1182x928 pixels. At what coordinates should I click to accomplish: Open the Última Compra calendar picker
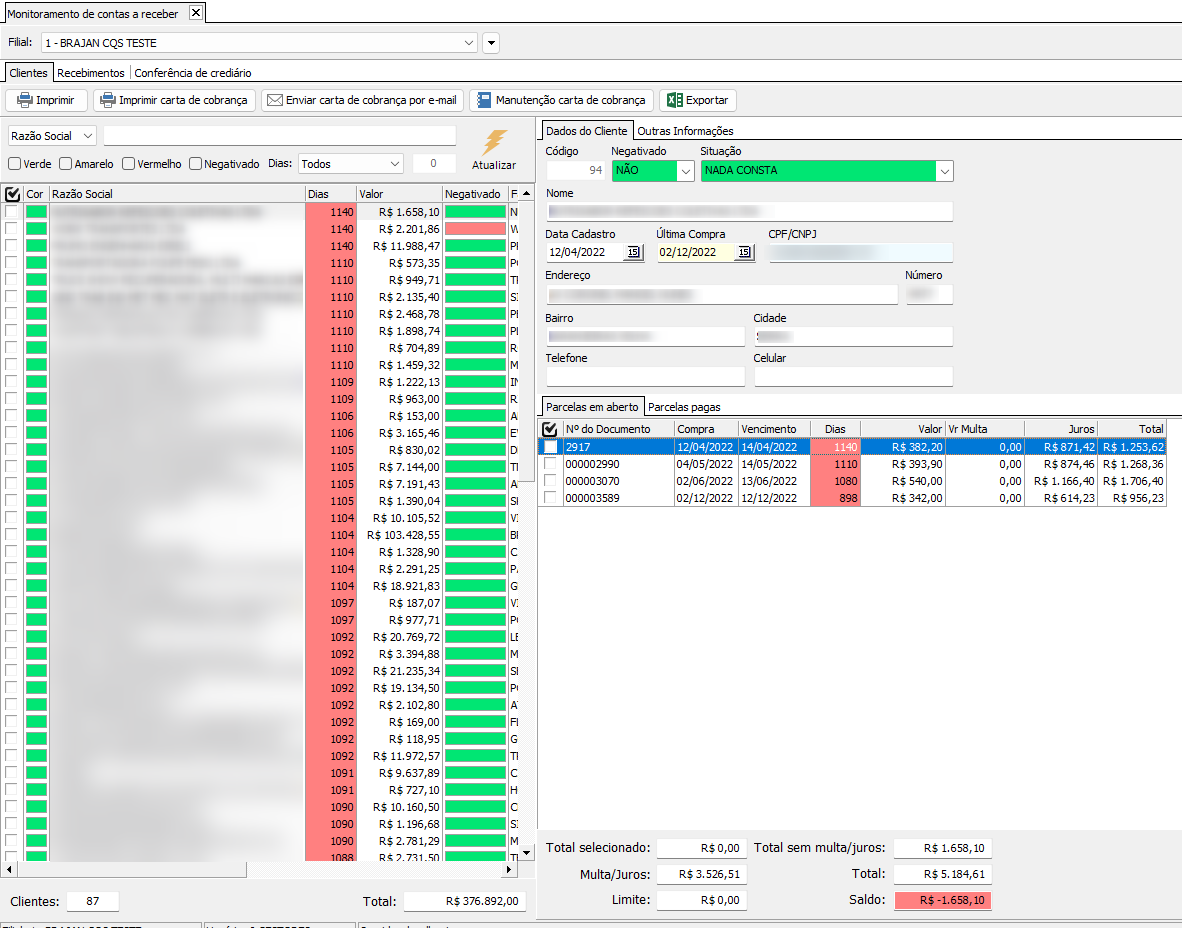(x=744, y=252)
